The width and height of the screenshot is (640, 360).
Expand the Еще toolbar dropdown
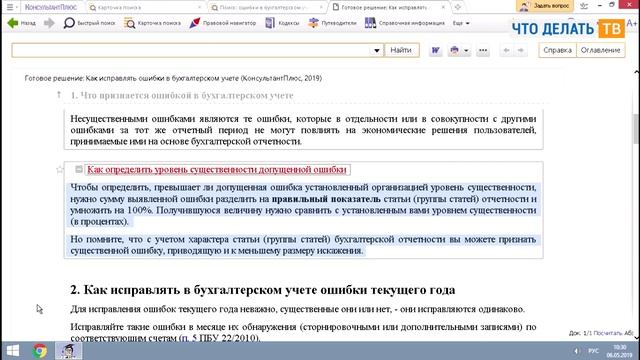[461, 23]
